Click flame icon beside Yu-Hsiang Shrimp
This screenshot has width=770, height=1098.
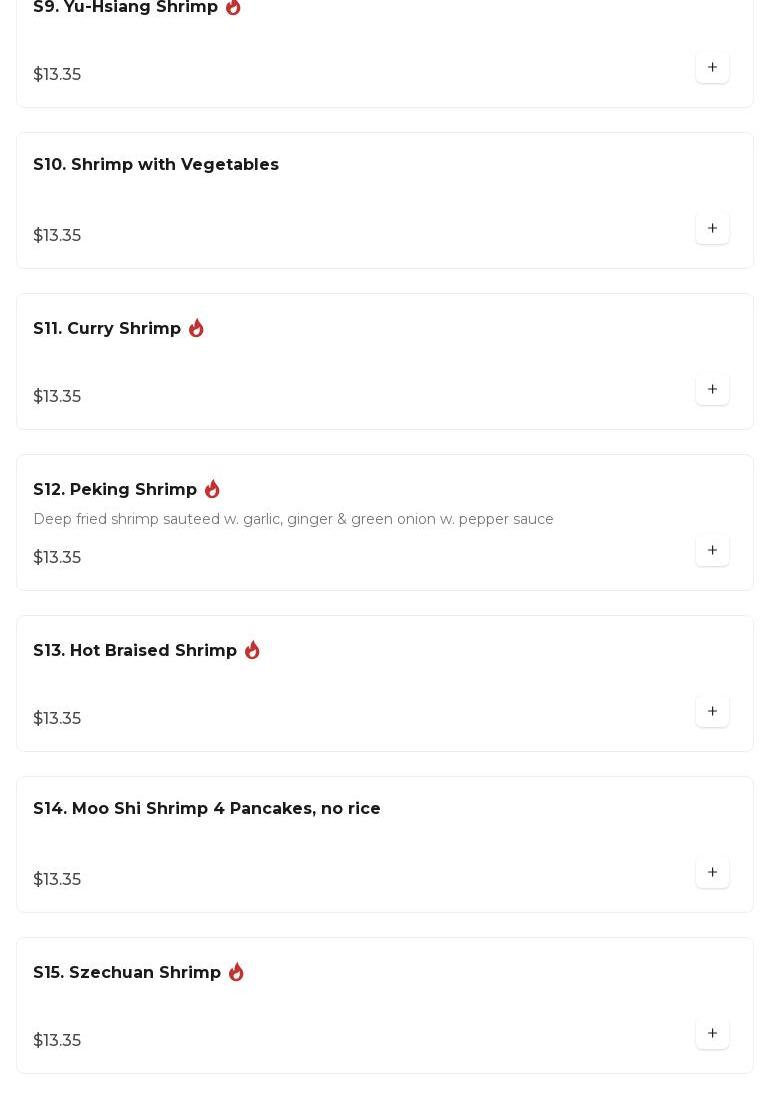point(233,7)
